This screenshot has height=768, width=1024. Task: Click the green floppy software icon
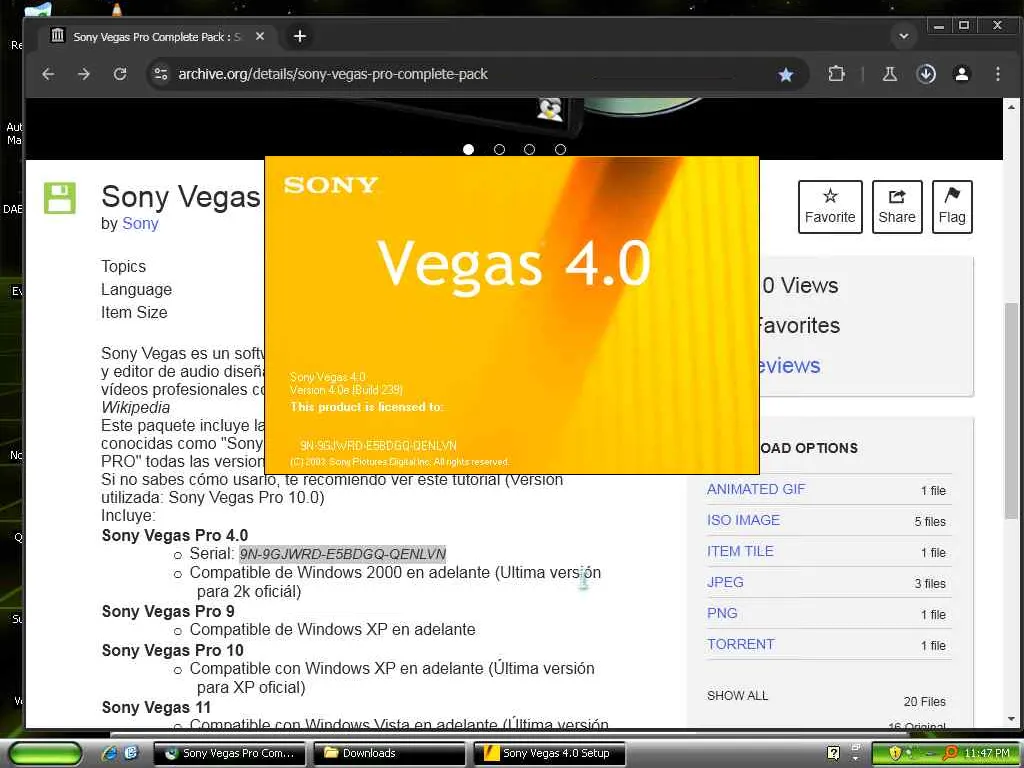tap(59, 198)
